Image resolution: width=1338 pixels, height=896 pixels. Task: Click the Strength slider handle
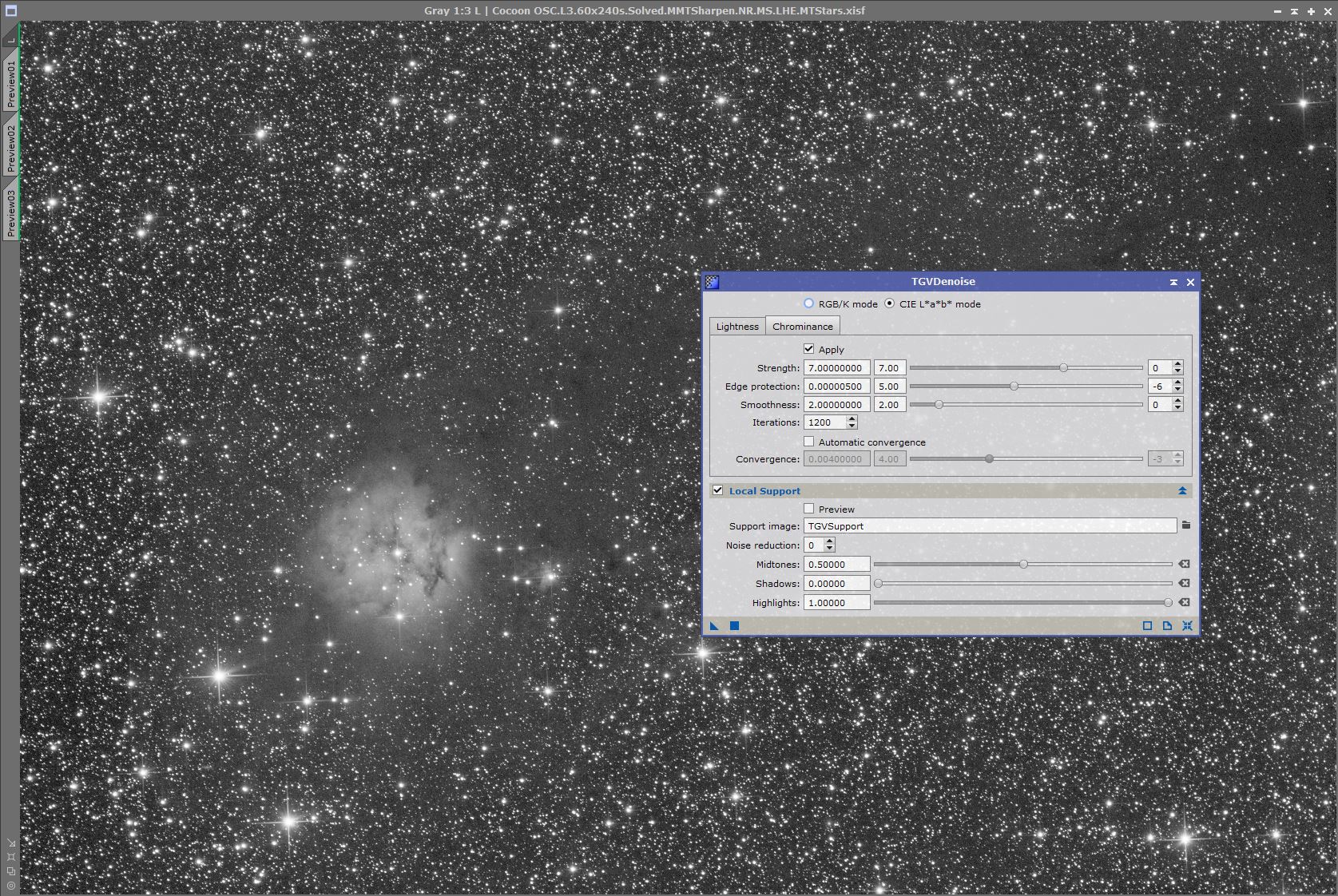click(1063, 368)
